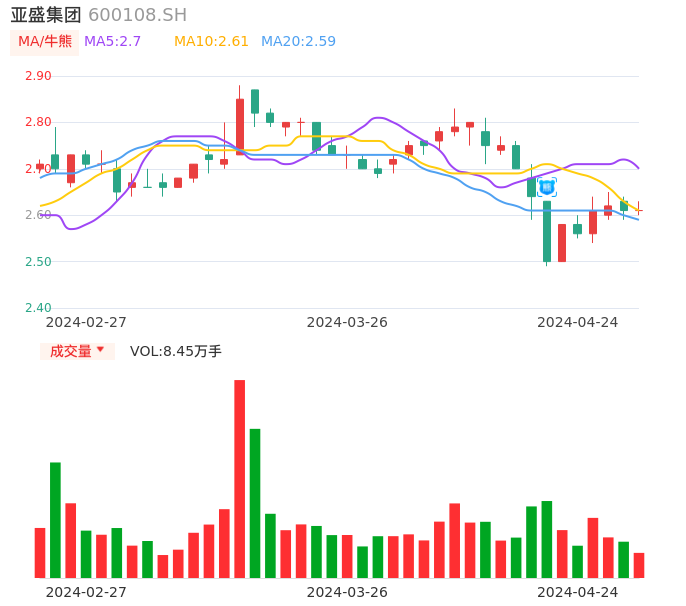Click the MA20 moving average label
The height and width of the screenshot is (606, 686).
tap(298, 42)
